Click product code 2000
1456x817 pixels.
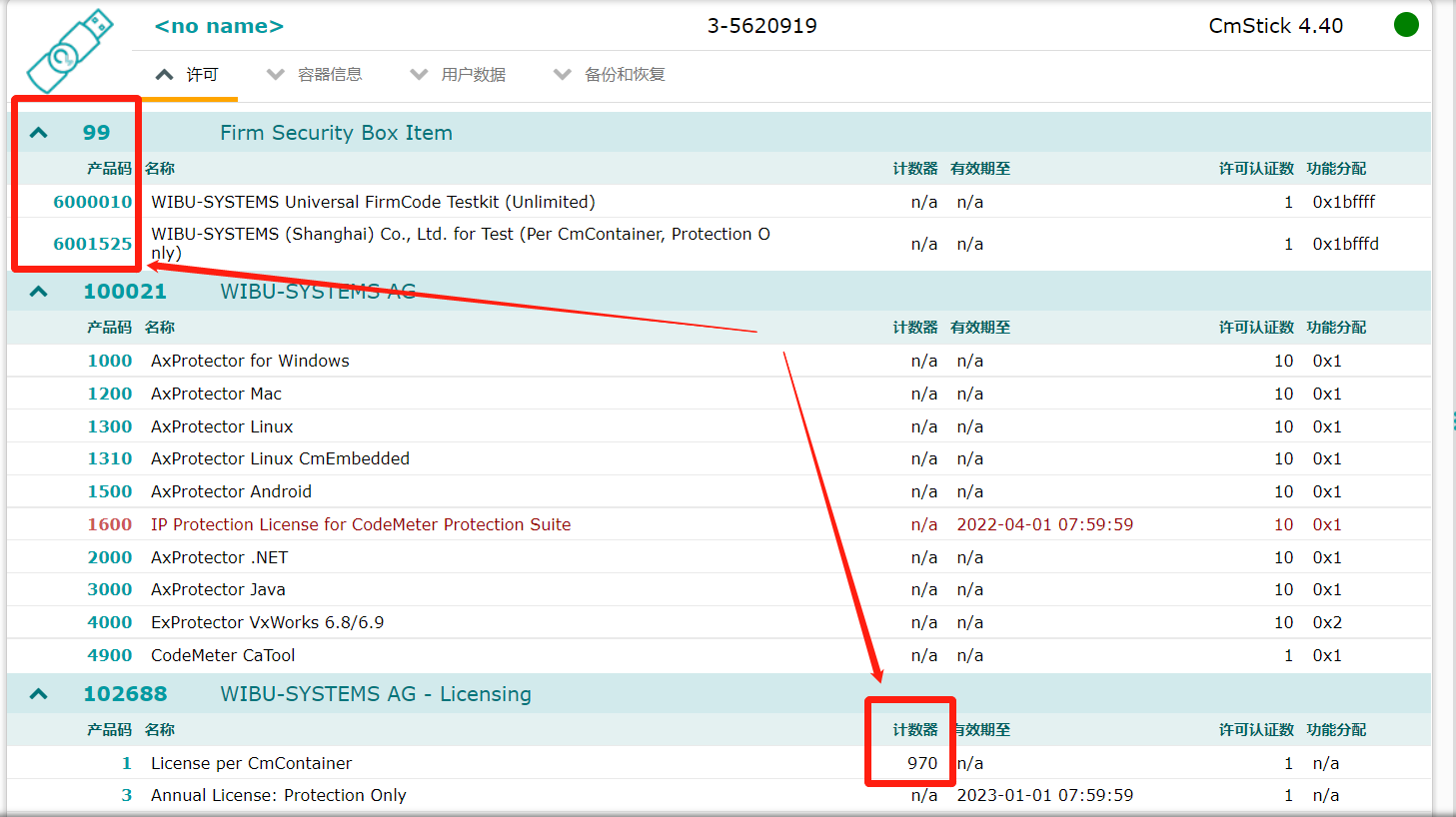pyautogui.click(x=110, y=557)
